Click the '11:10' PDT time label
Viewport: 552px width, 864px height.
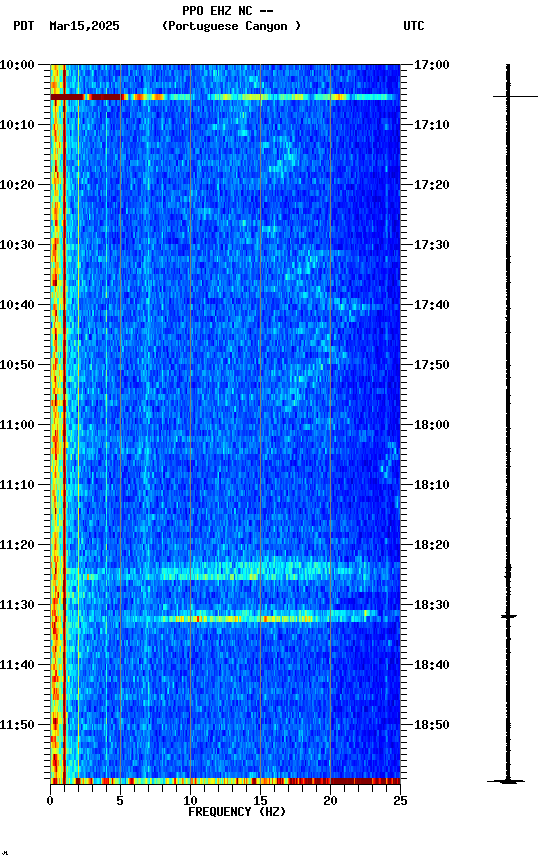[x=17, y=485]
